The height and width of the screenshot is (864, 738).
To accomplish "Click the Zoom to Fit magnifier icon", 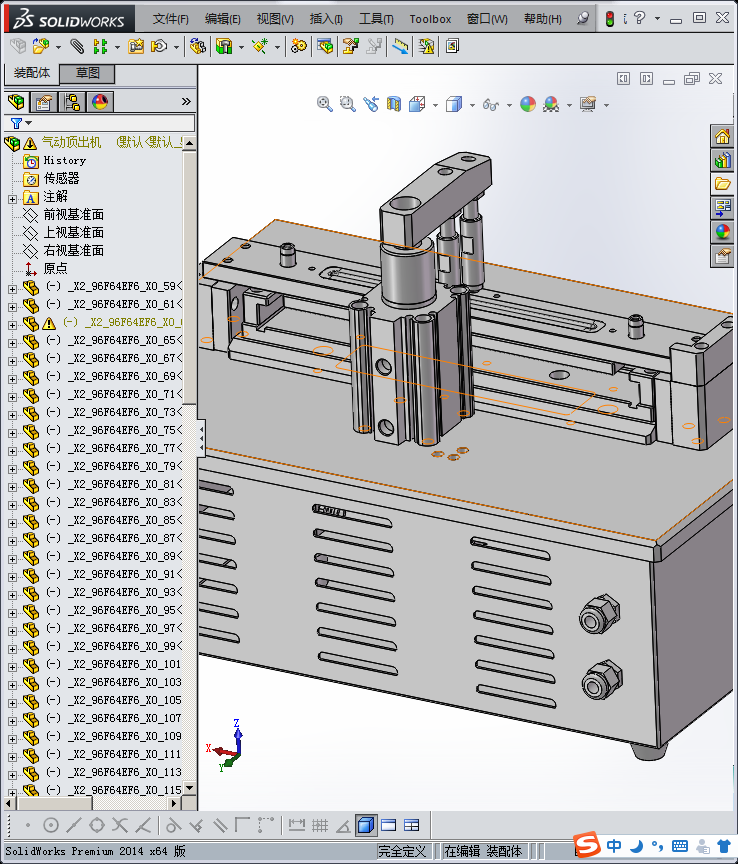I will pyautogui.click(x=324, y=104).
